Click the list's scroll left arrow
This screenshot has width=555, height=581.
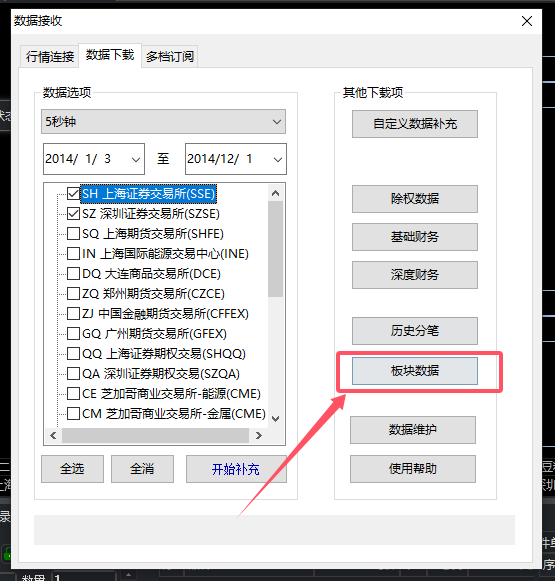tap(53, 435)
